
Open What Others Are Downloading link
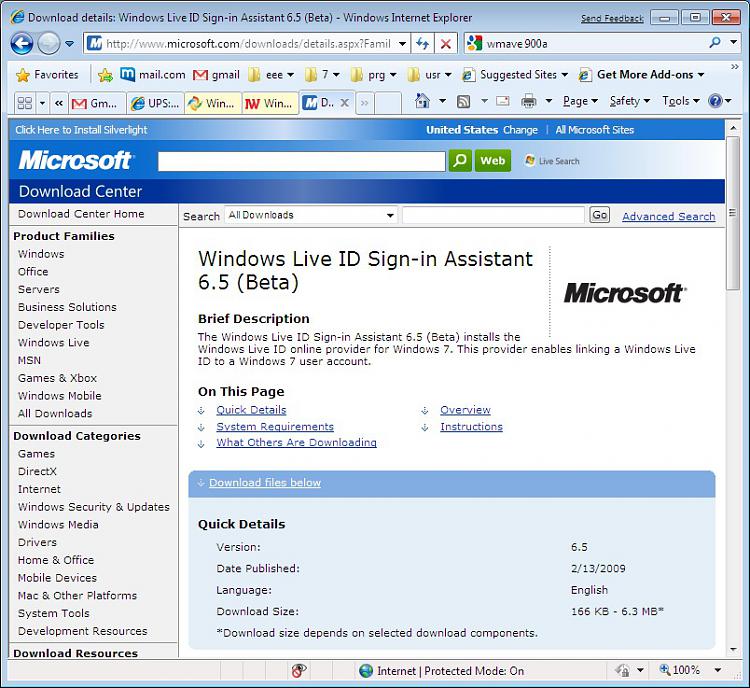pos(297,443)
